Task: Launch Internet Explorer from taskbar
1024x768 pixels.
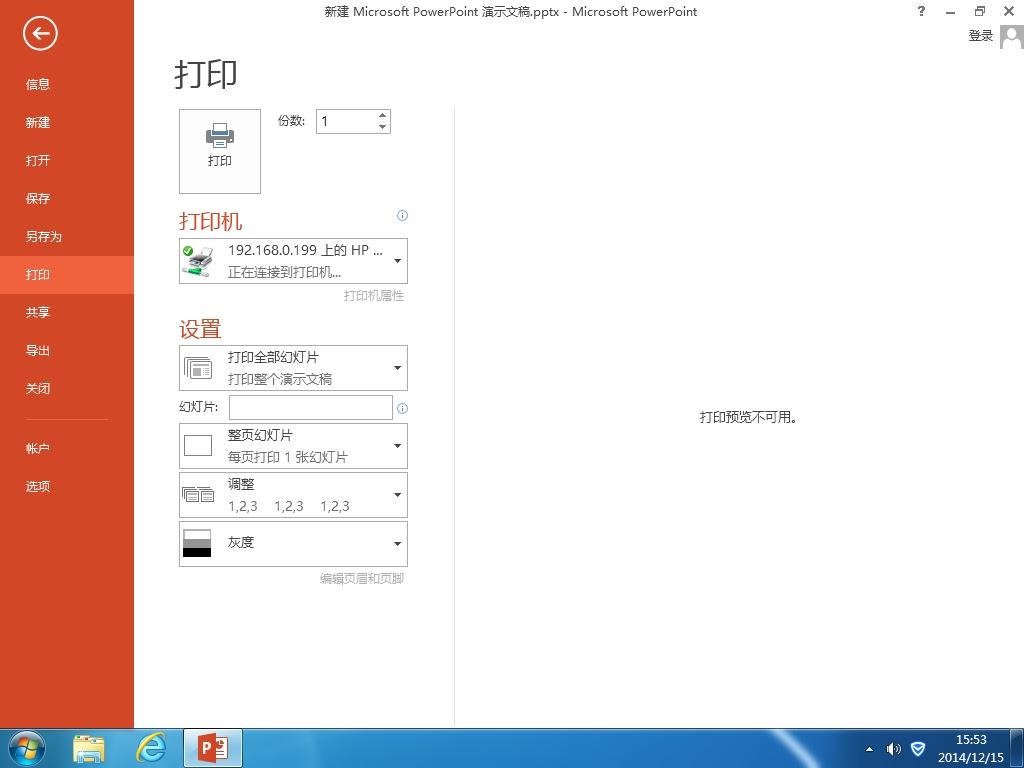Action: point(151,748)
